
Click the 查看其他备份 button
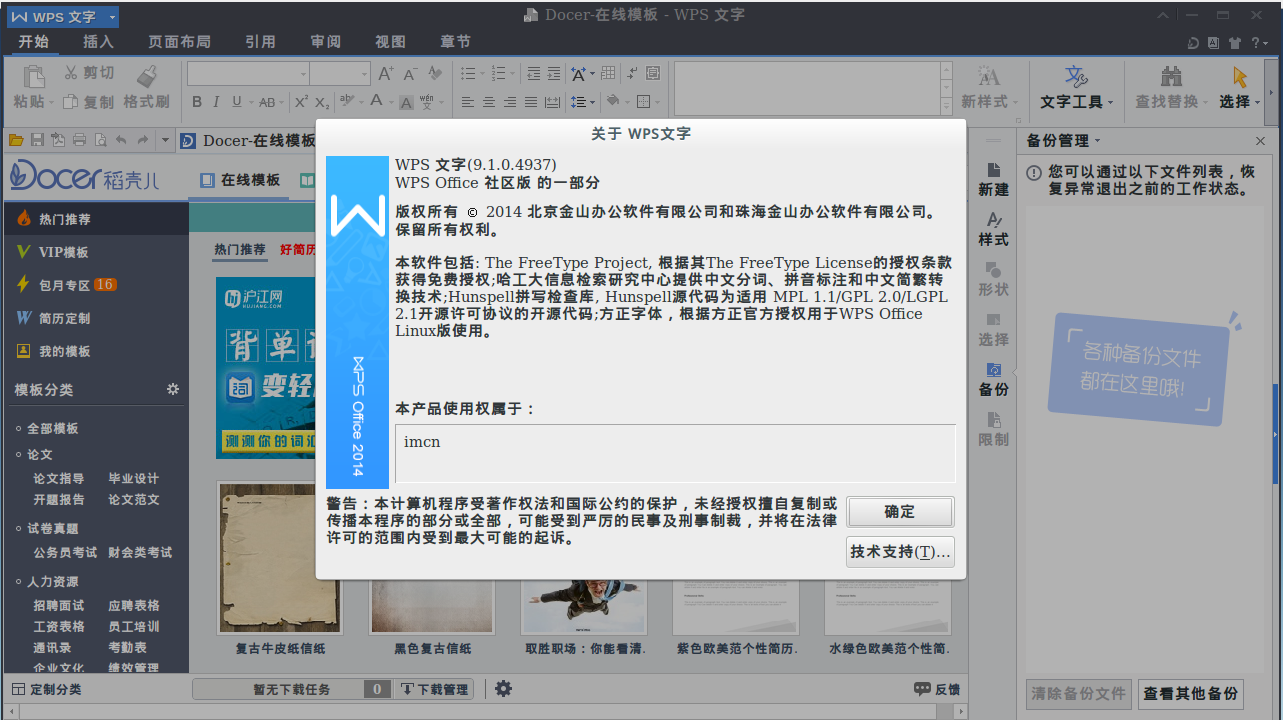1190,693
